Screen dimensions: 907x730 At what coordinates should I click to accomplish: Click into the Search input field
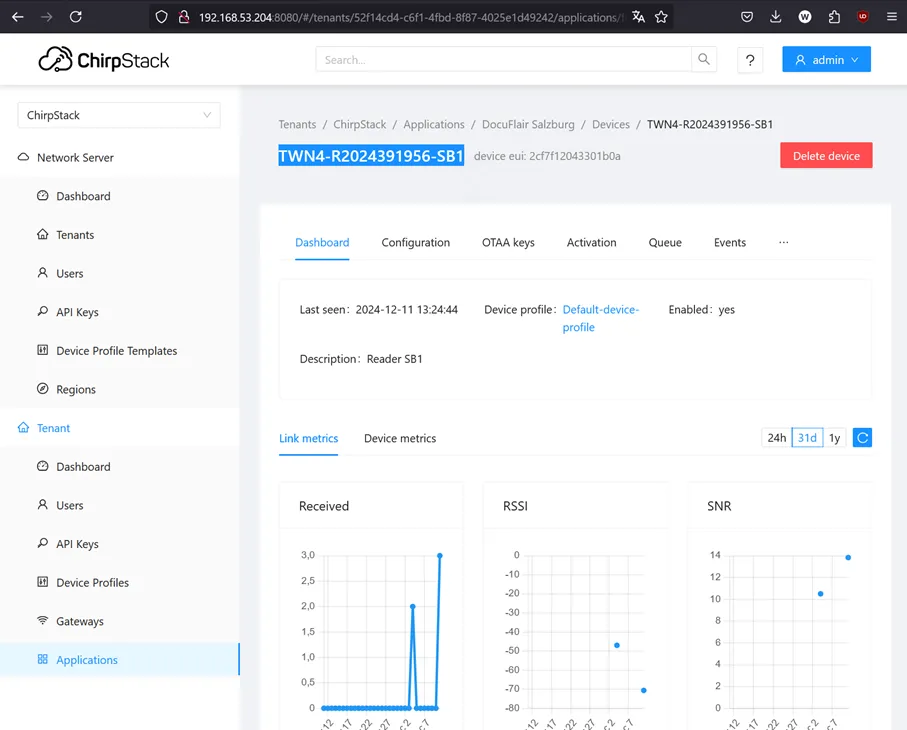point(503,60)
